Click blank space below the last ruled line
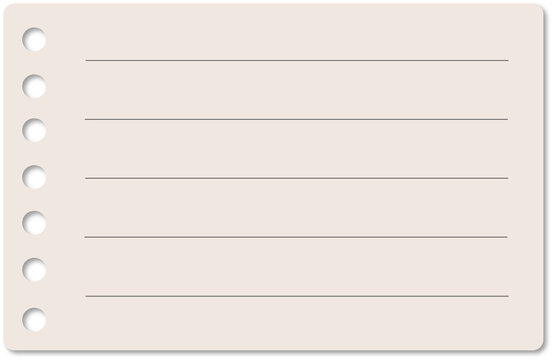The width and height of the screenshot is (553, 360). click(x=297, y=322)
